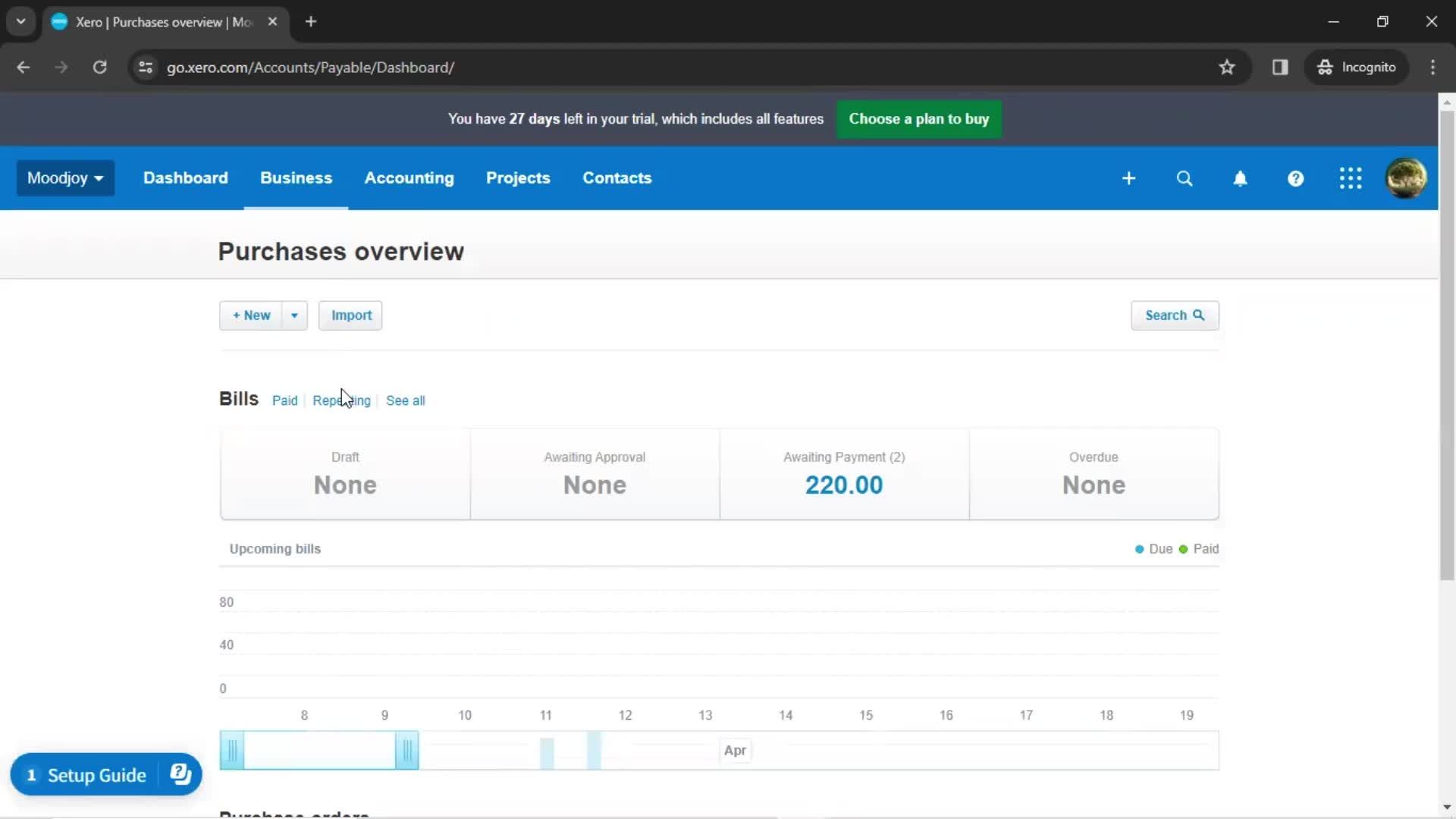The height and width of the screenshot is (819, 1456).
Task: Open Awaiting Payment 220.00 bills
Action: click(844, 475)
